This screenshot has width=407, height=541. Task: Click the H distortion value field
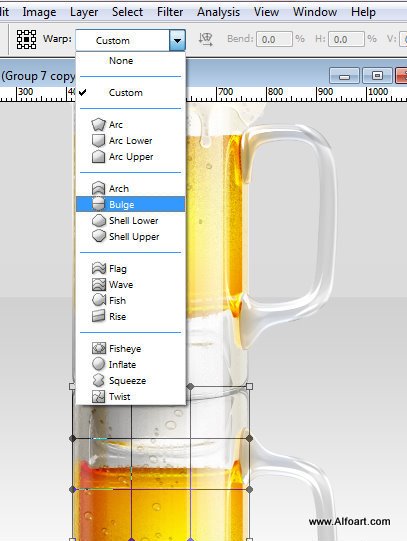[346, 39]
